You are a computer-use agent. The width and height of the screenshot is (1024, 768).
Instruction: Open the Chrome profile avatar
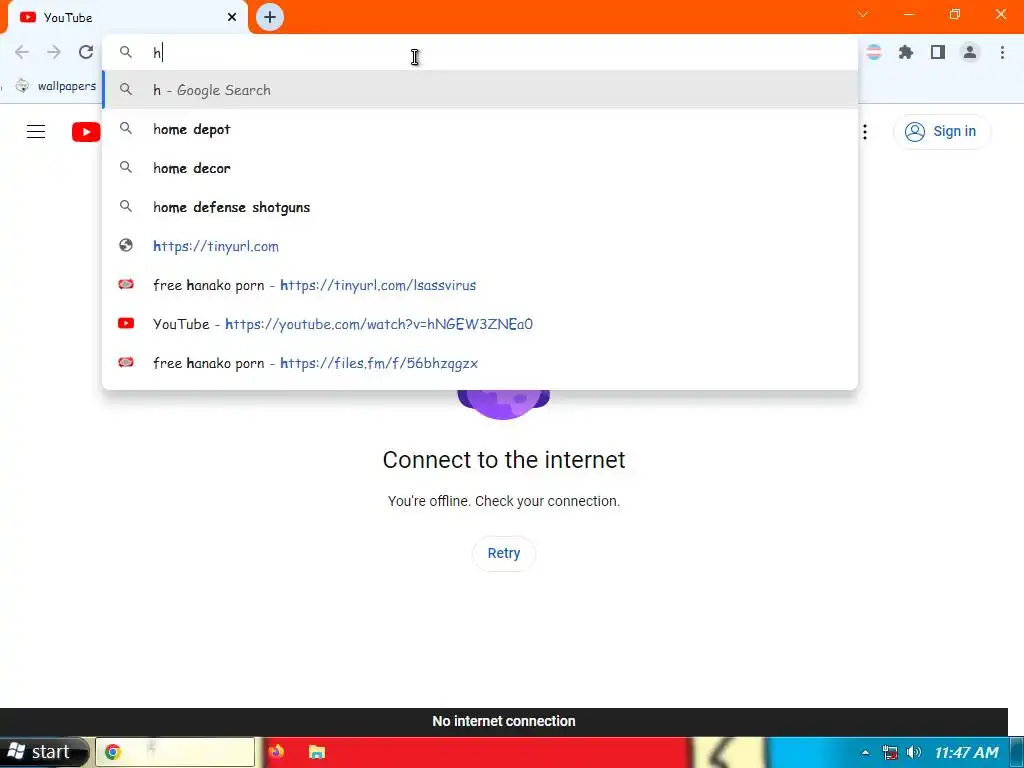970,52
